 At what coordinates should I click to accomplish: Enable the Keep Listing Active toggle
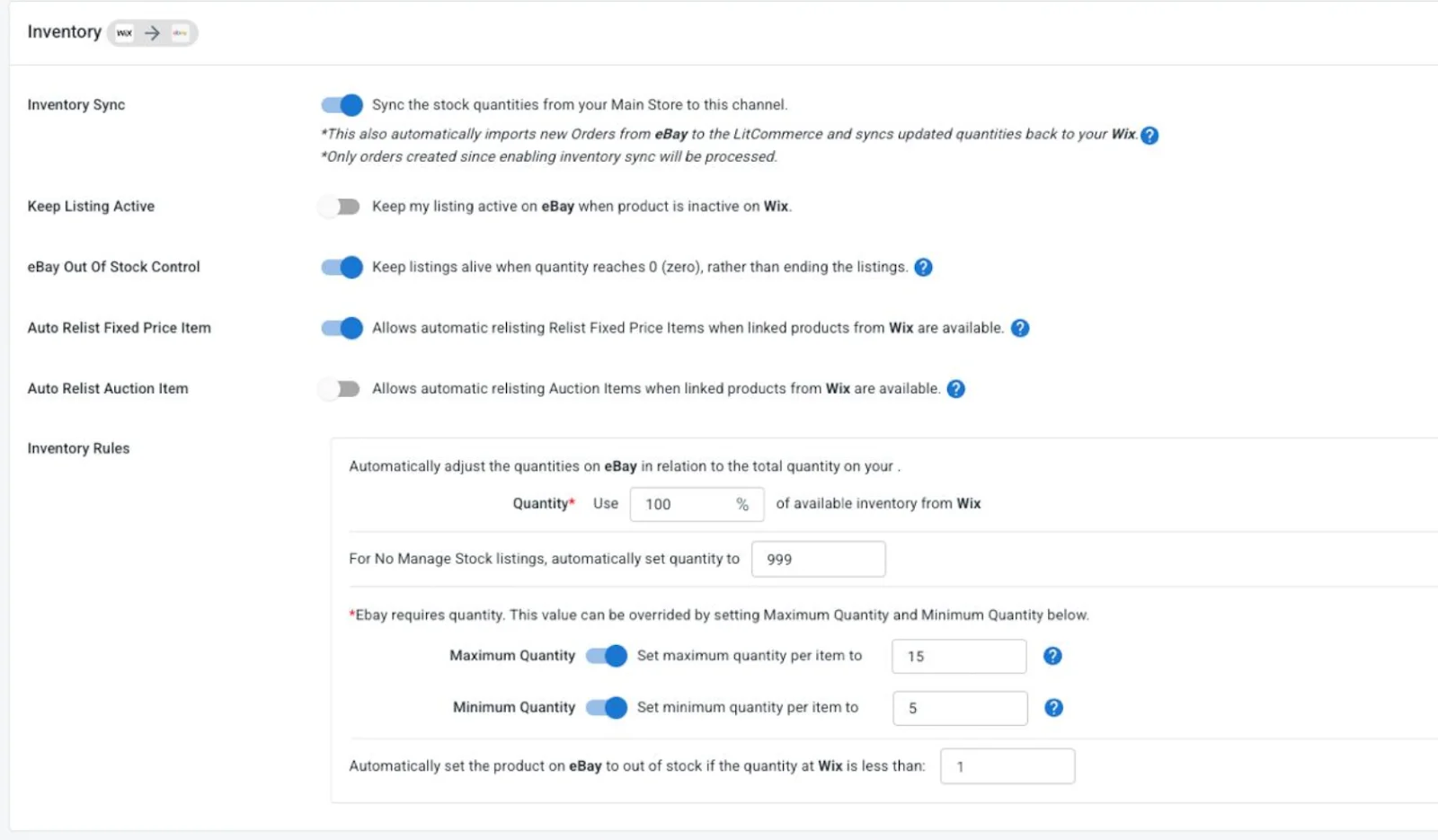(x=338, y=206)
